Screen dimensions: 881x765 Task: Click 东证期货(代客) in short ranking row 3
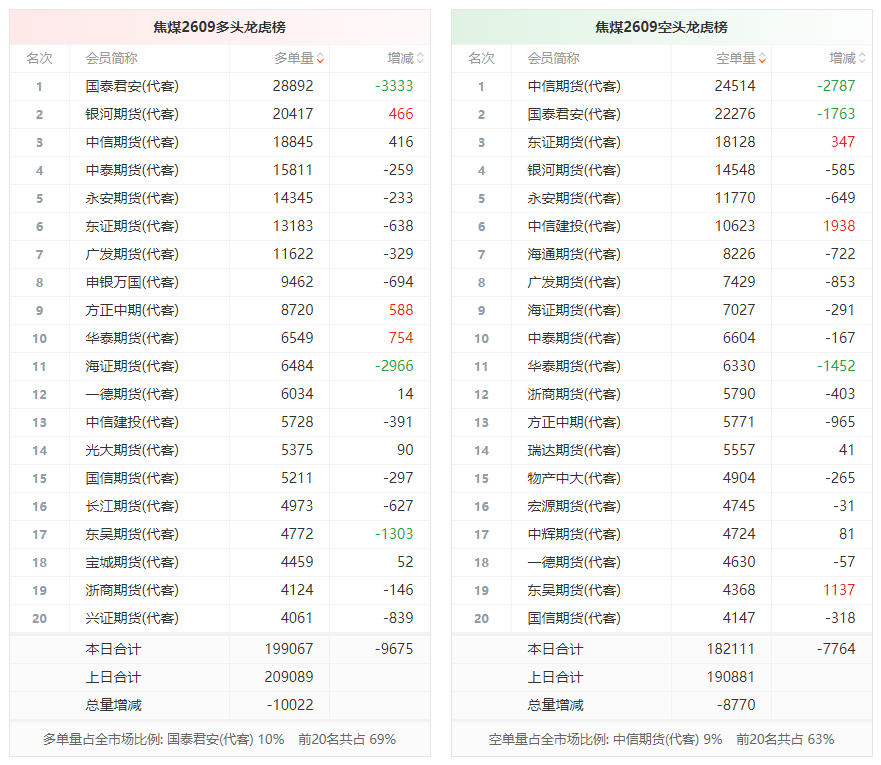point(574,143)
